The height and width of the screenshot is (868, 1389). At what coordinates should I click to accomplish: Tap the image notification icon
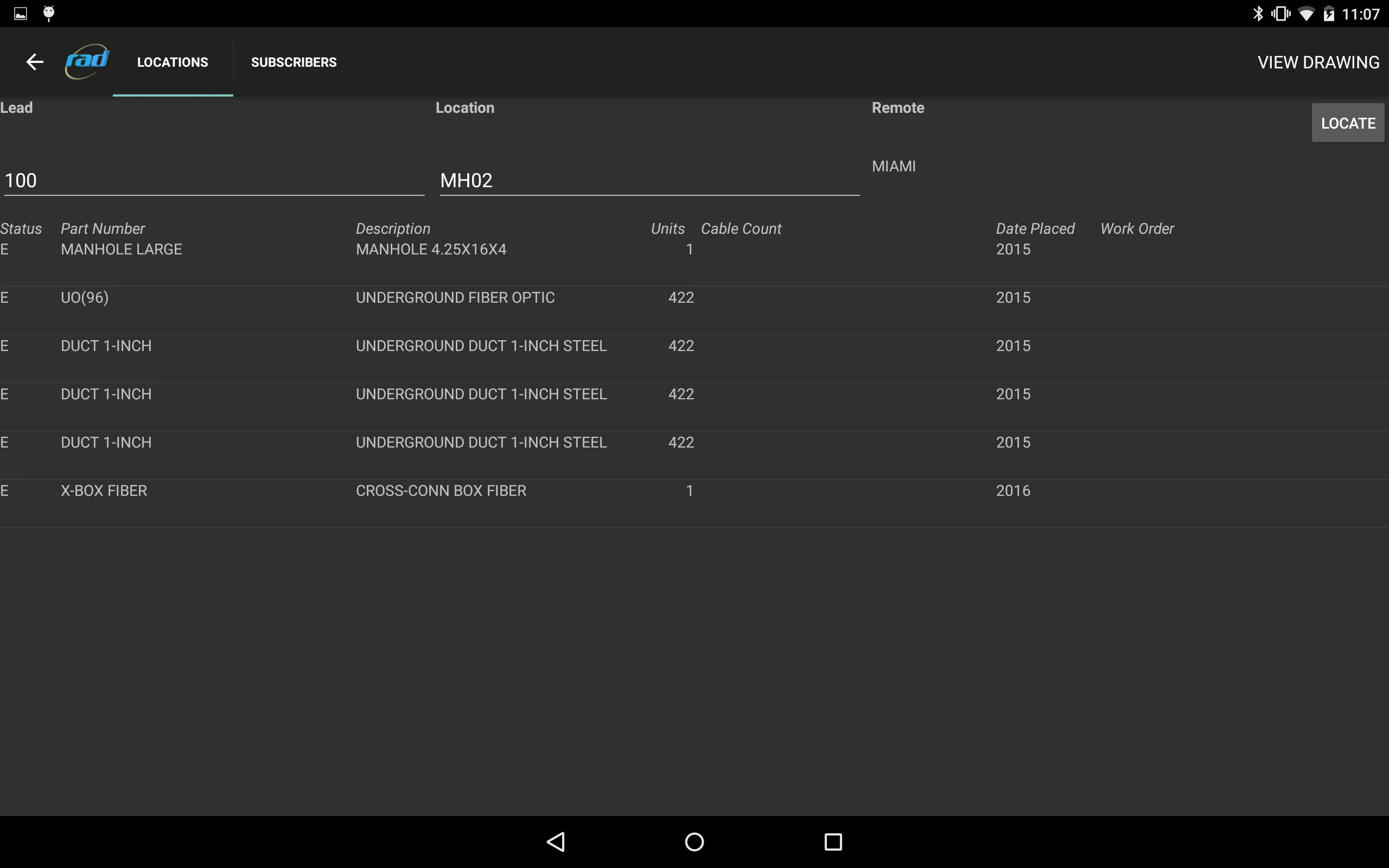tap(21, 14)
